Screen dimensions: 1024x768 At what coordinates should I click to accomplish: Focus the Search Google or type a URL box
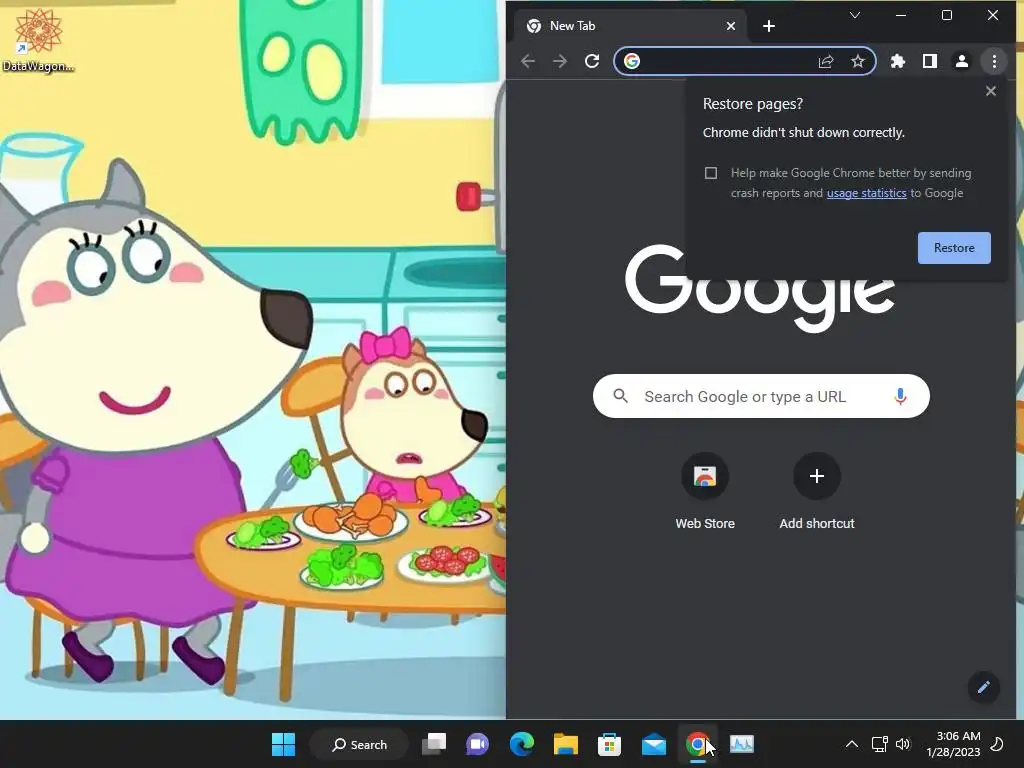[x=761, y=396]
